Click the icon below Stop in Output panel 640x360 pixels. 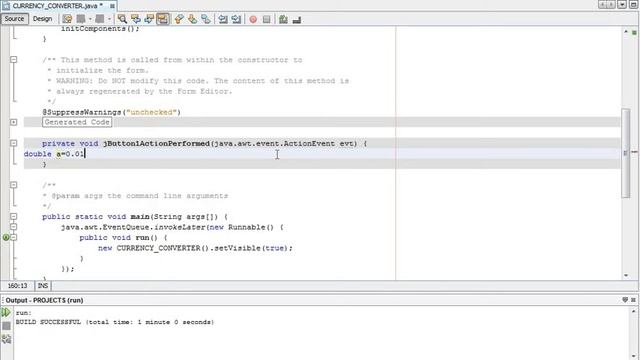tap(6, 339)
